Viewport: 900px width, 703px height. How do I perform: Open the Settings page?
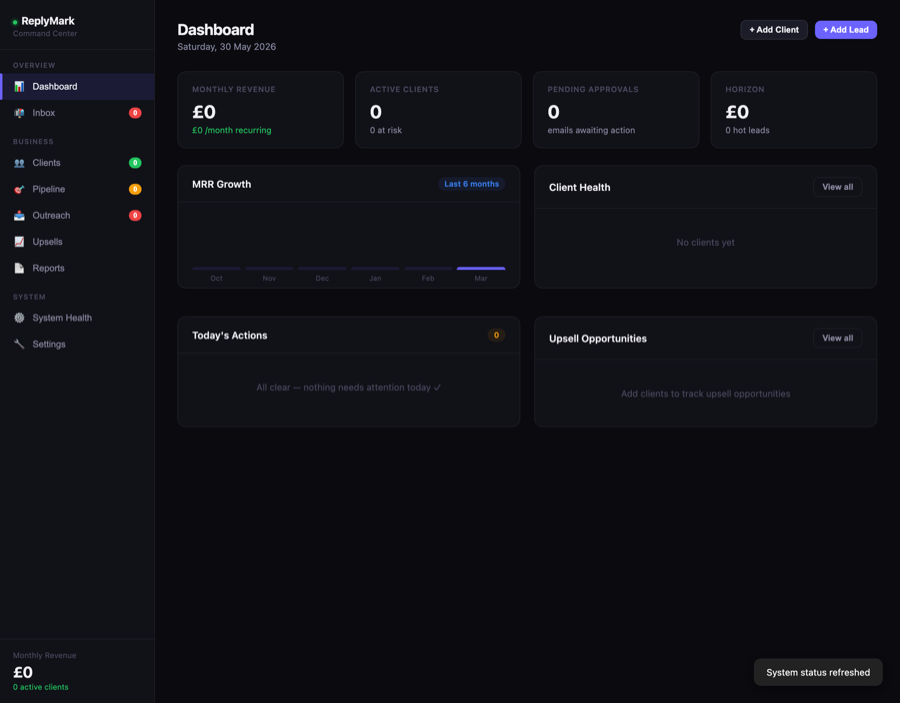(x=77, y=344)
